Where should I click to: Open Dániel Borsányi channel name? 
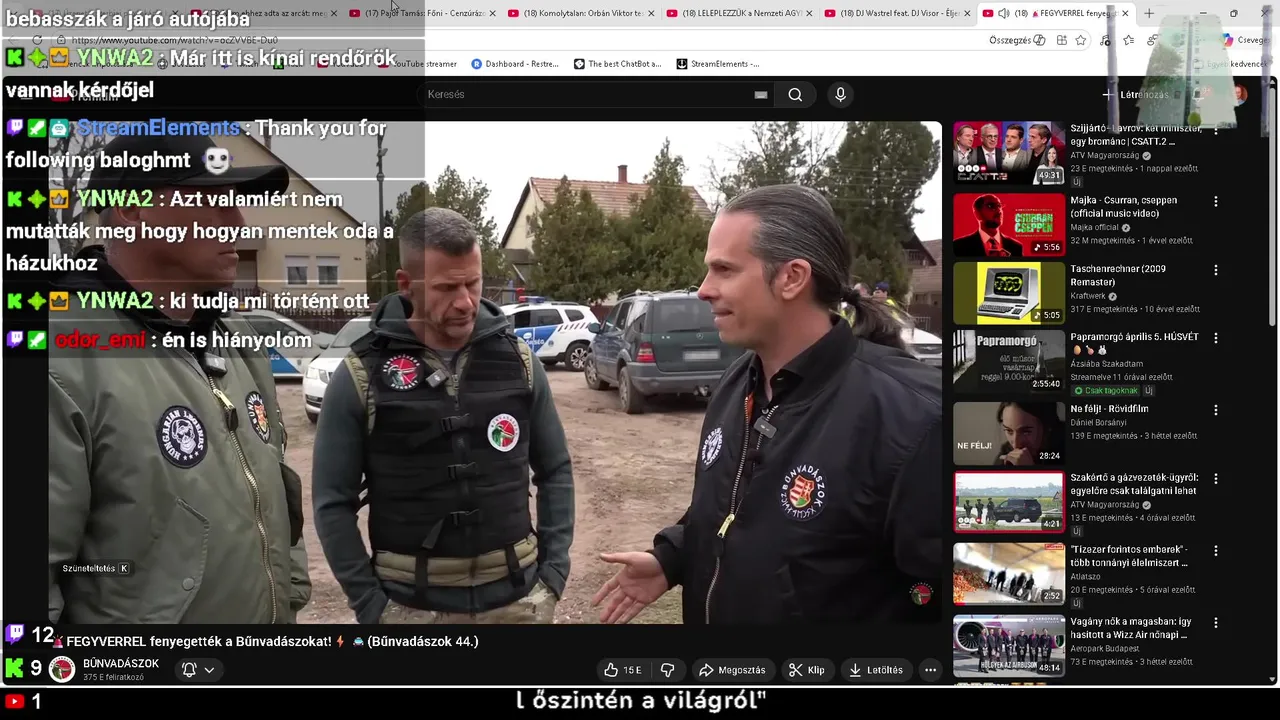tap(1098, 423)
